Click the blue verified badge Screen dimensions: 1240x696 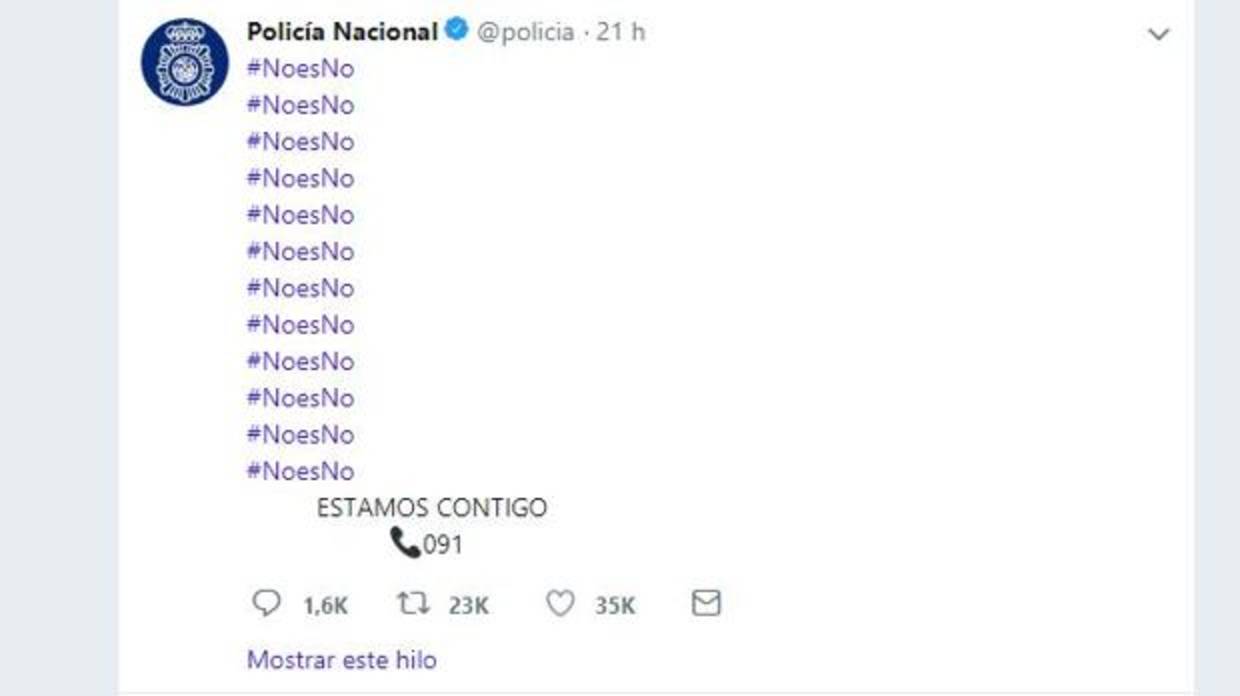(456, 31)
